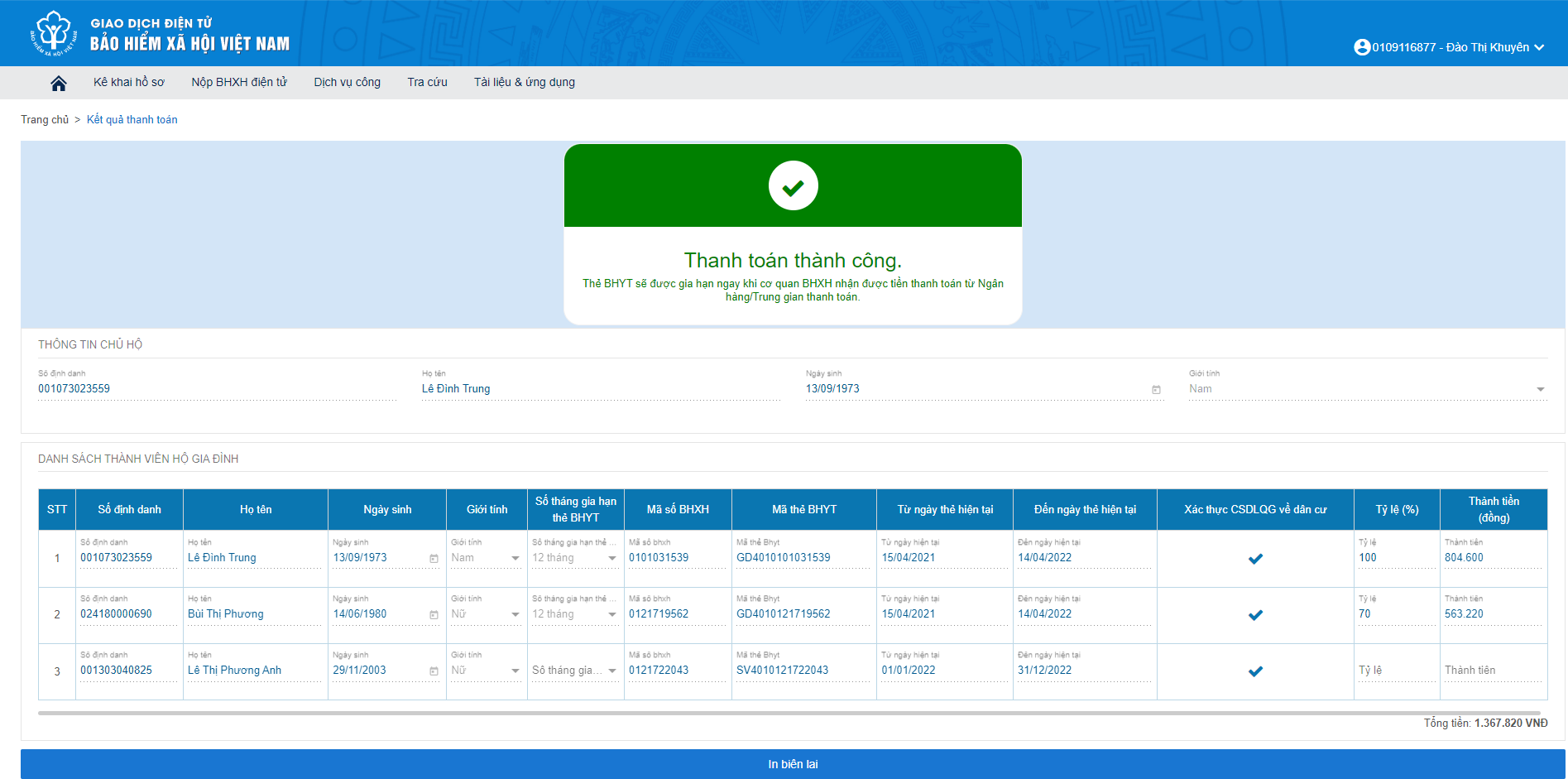Toggle population verification check in row 3

point(1255,671)
